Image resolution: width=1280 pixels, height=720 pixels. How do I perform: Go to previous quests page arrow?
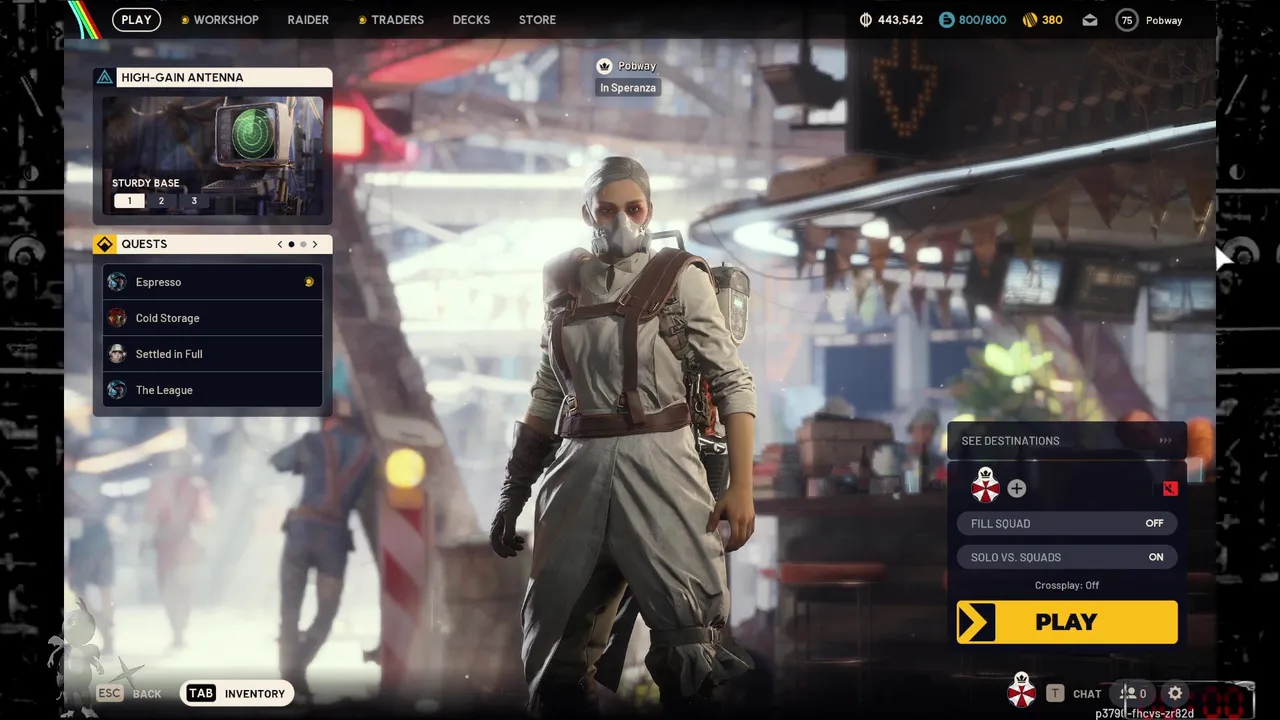click(x=280, y=244)
